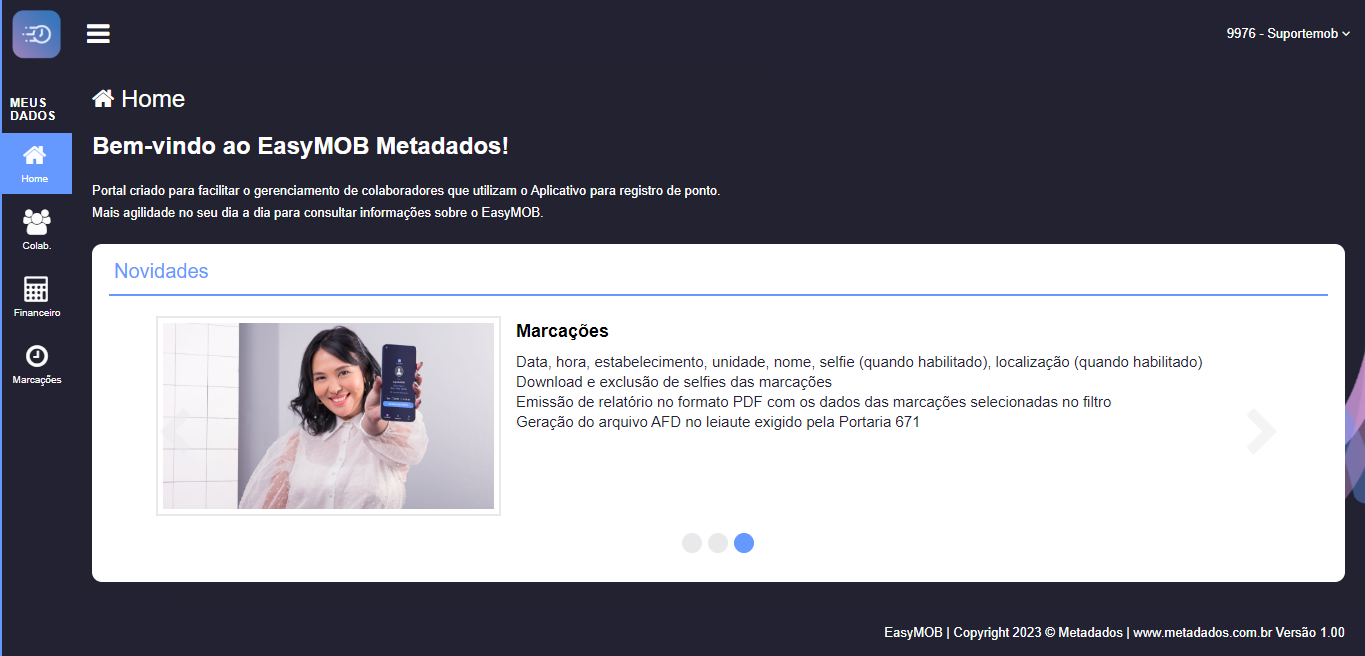Click the house icon beside Home title
Viewport: 1365px width, 656px height.
point(102,98)
